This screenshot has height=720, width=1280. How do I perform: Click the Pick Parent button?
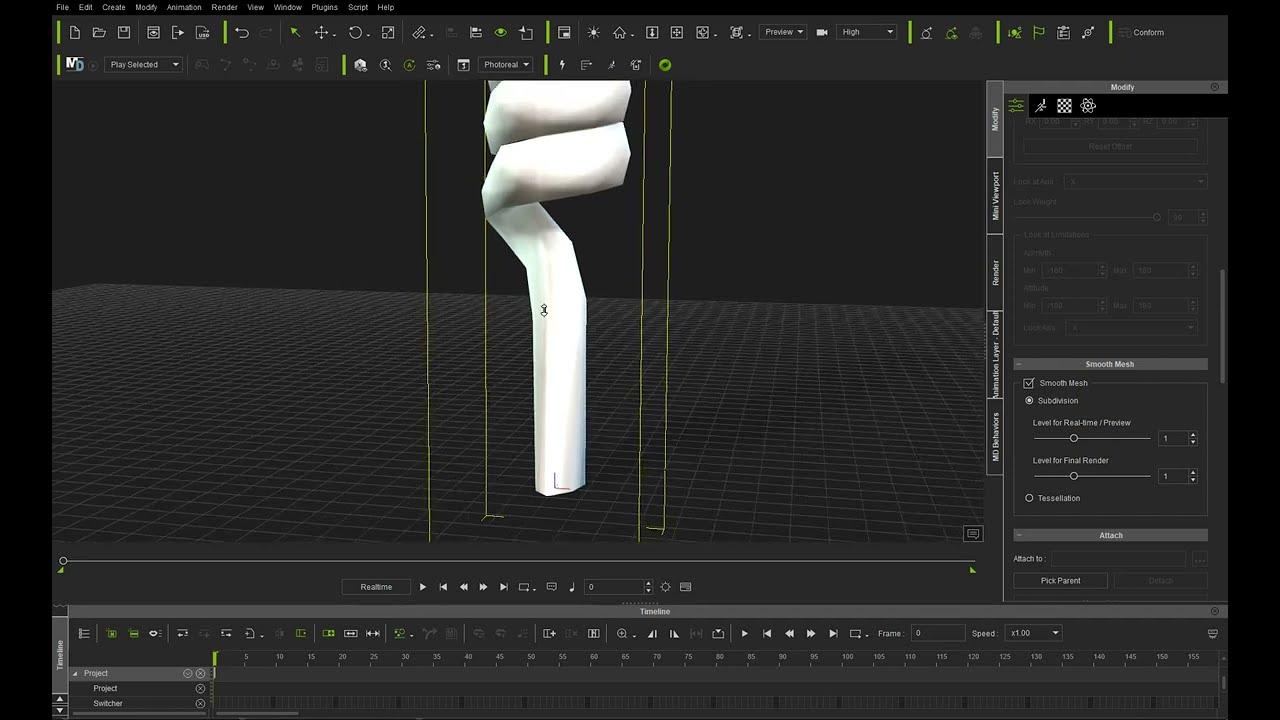click(1060, 580)
